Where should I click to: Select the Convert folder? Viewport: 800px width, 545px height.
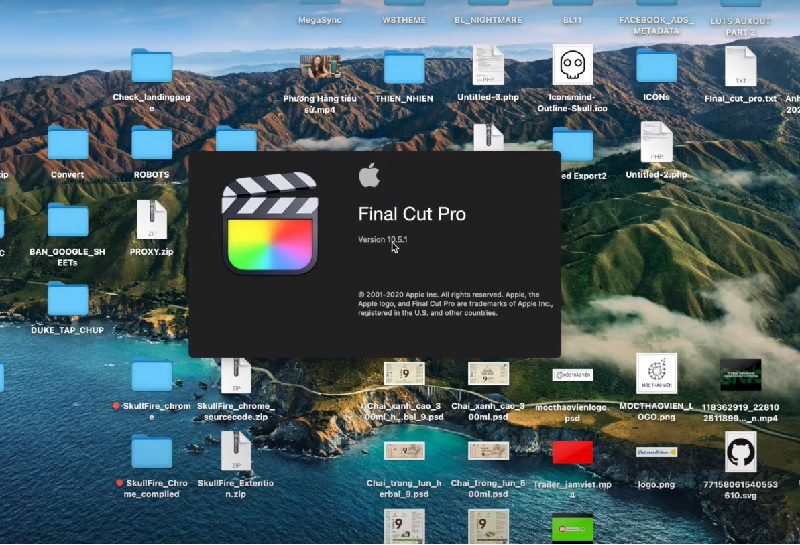coord(68,143)
